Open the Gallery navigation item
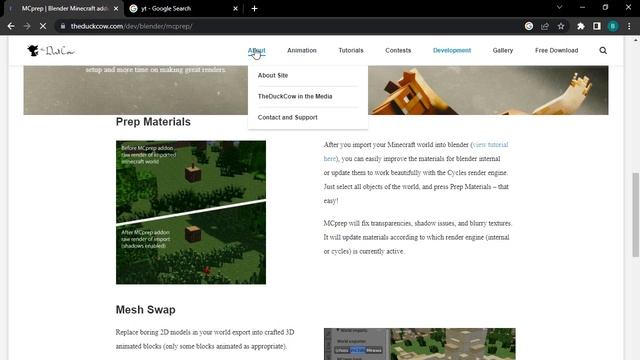The width and height of the screenshot is (640, 360). pos(502,50)
